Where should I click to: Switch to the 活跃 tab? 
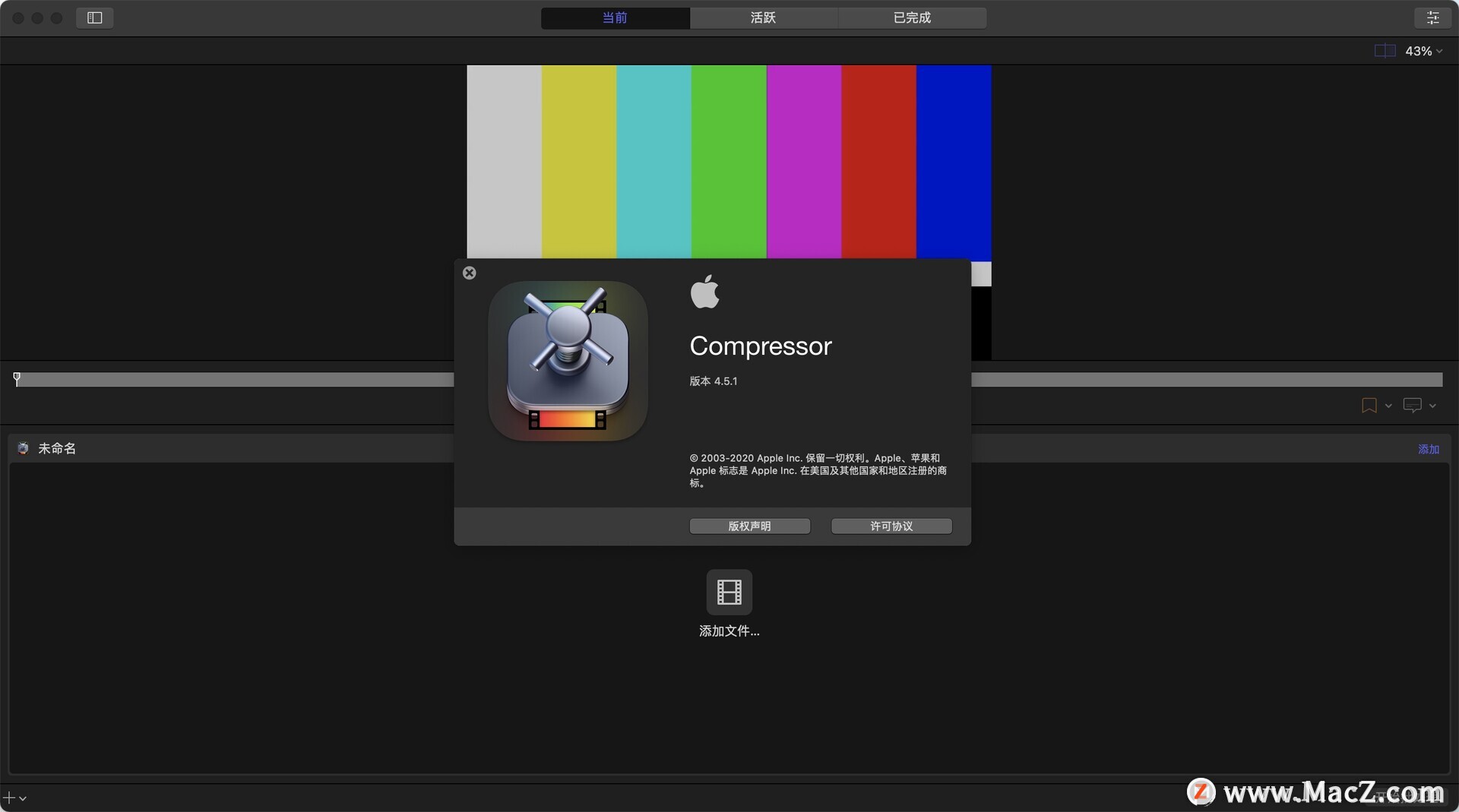[x=763, y=17]
